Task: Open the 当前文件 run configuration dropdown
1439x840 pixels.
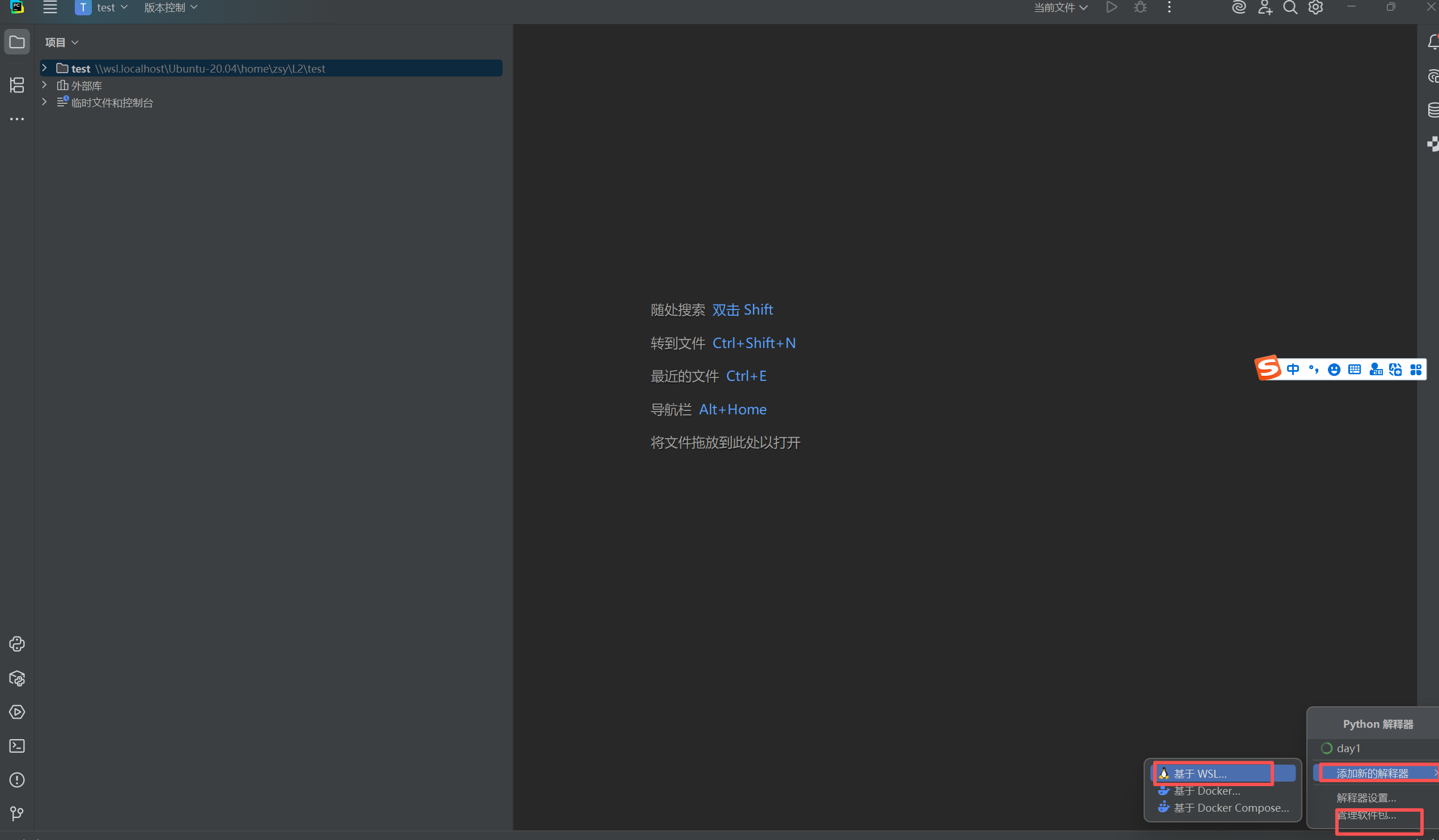Action: (x=1060, y=8)
